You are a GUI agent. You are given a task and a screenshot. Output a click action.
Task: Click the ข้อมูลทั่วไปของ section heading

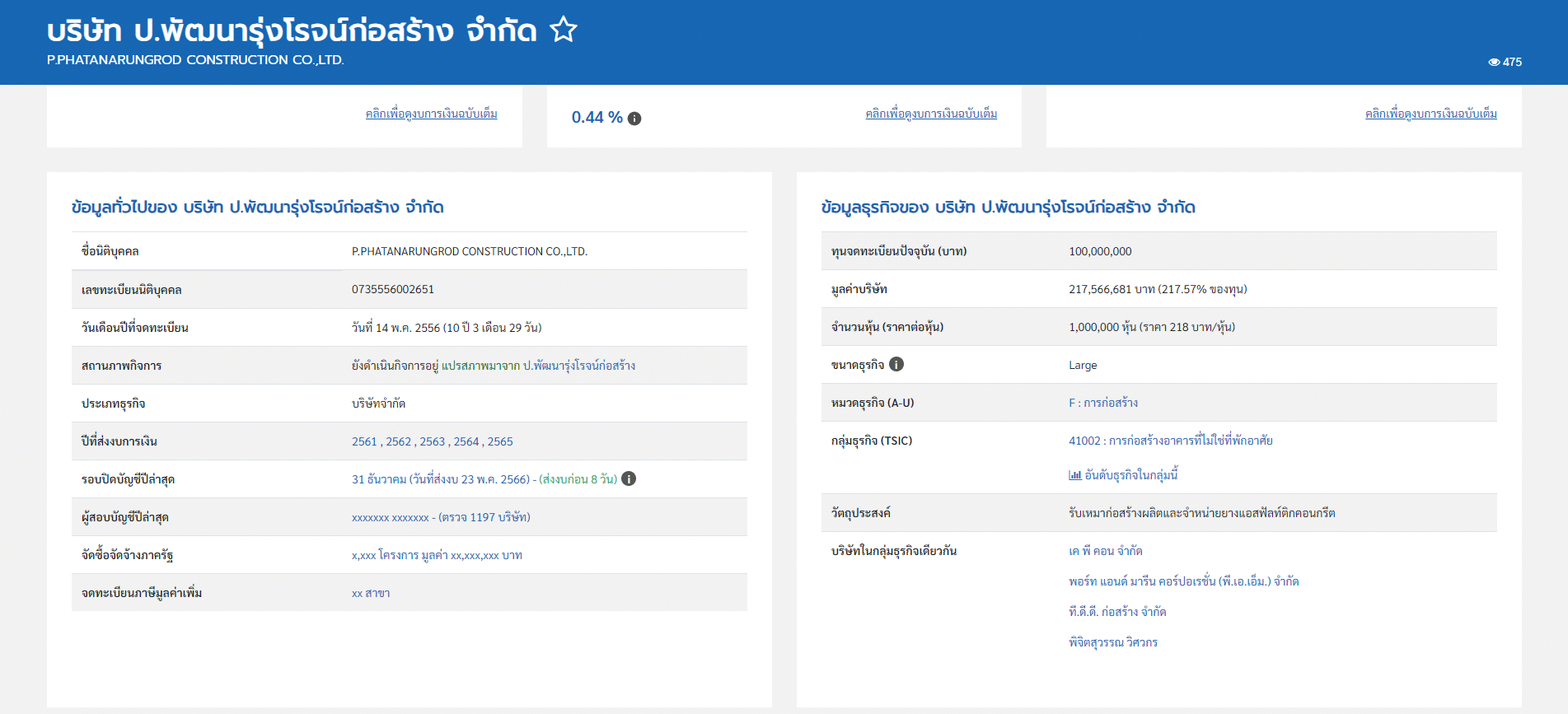tap(258, 207)
